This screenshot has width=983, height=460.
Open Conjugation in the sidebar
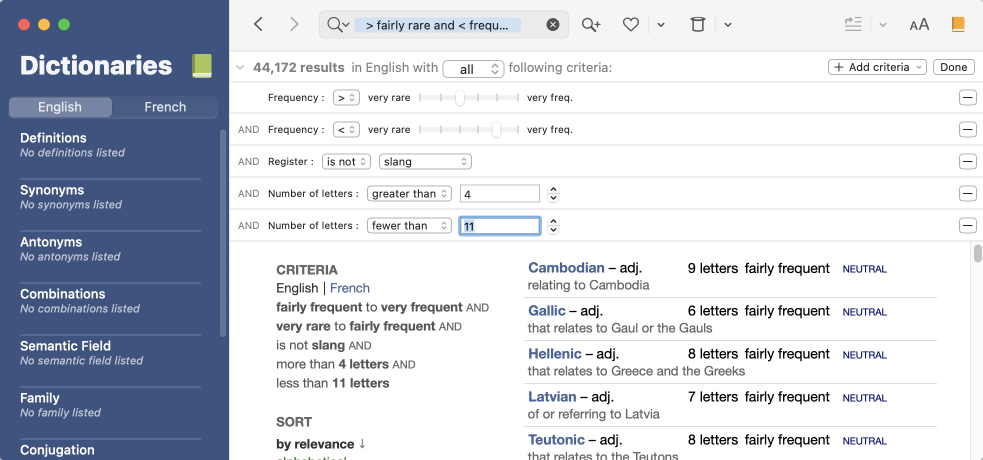[x=57, y=450]
